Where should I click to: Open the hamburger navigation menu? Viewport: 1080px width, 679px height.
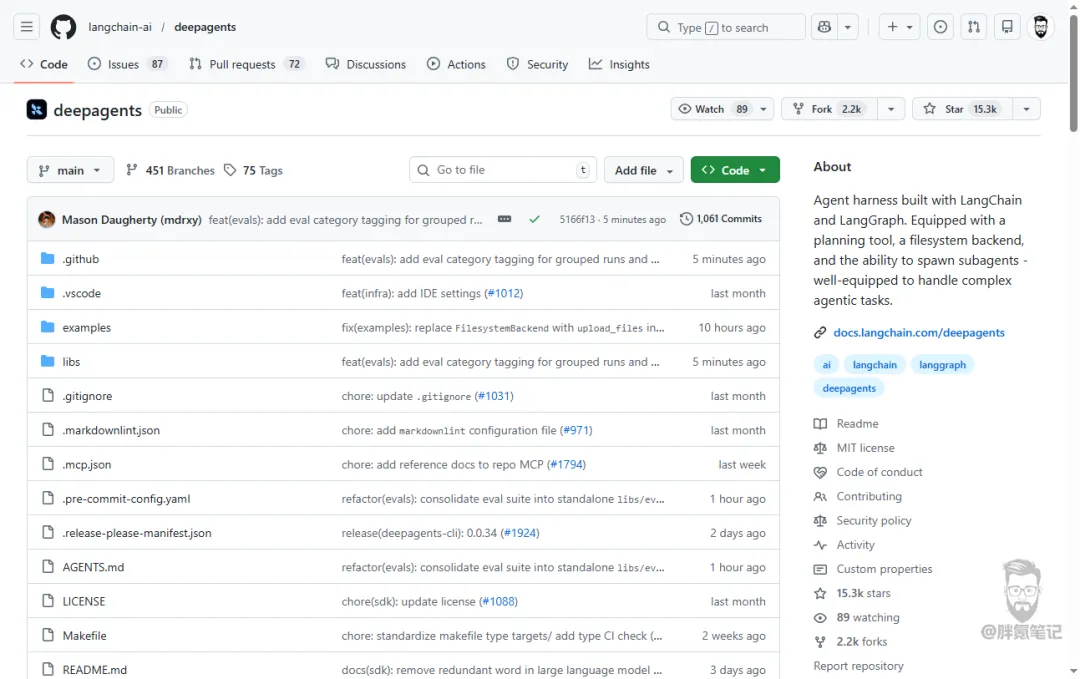[x=26, y=27]
